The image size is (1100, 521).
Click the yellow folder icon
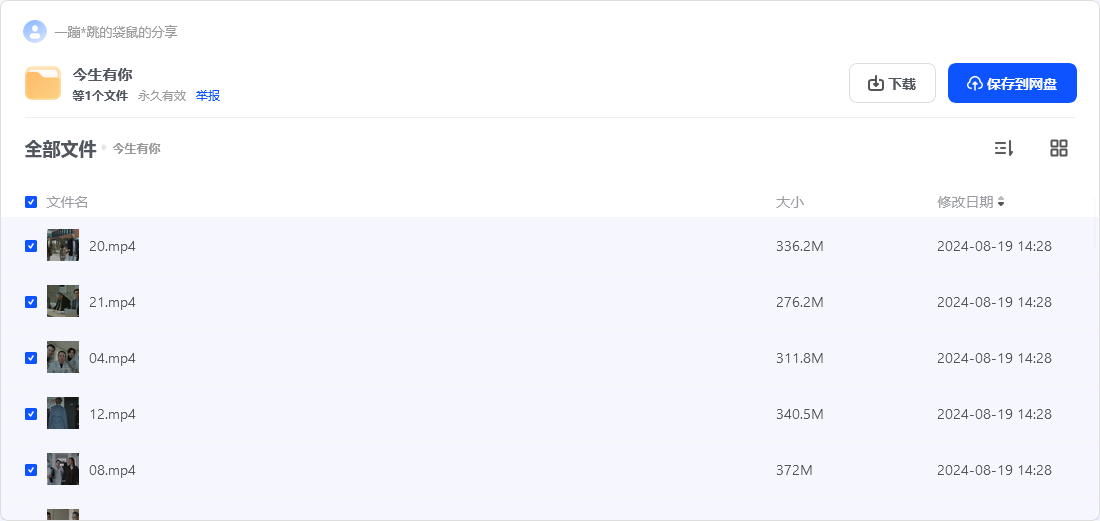tap(43, 83)
